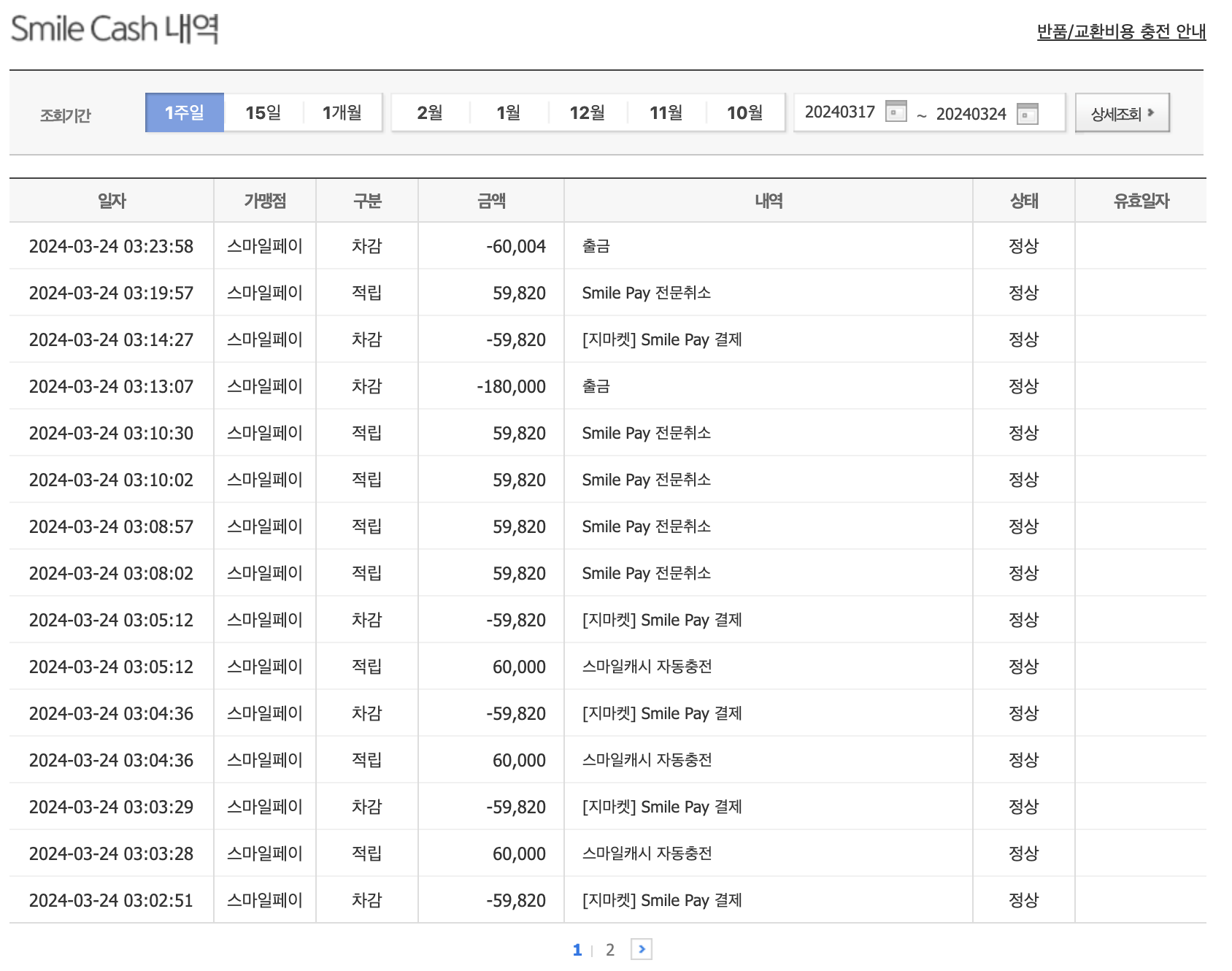Click the 상태 column header
Image resolution: width=1232 pixels, height=971 pixels.
1024,201
